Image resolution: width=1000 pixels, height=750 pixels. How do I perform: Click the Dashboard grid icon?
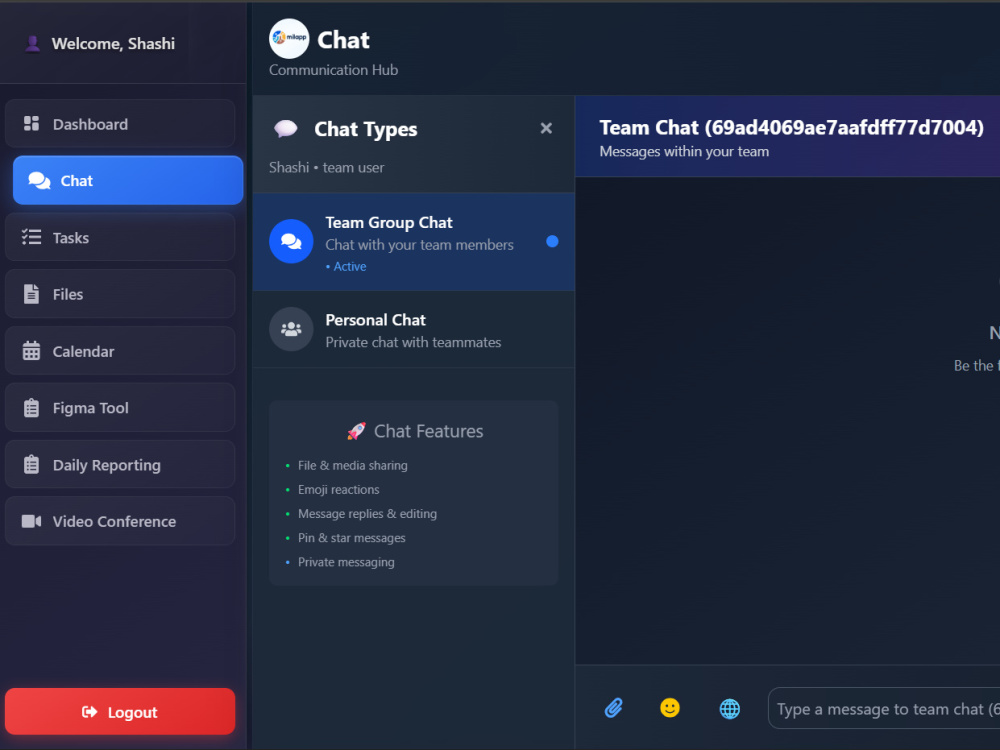pyautogui.click(x=31, y=124)
